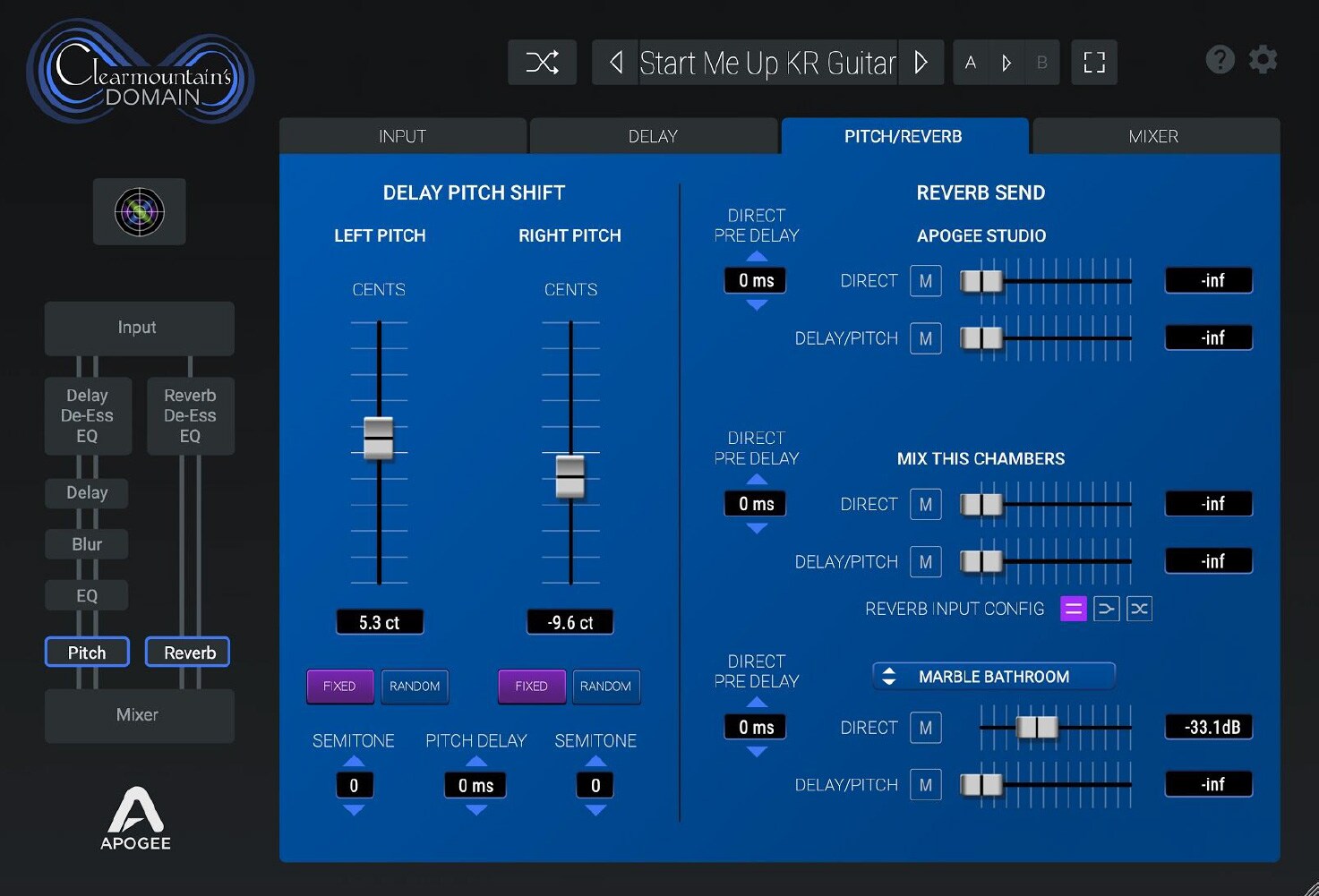Screen dimensions: 1319x896
Task: Increase Apogee Studio direct pre delay
Action: point(757,257)
